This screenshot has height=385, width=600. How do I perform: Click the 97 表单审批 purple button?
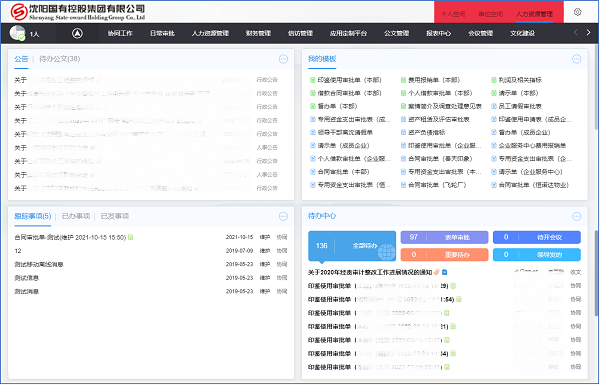click(x=444, y=237)
